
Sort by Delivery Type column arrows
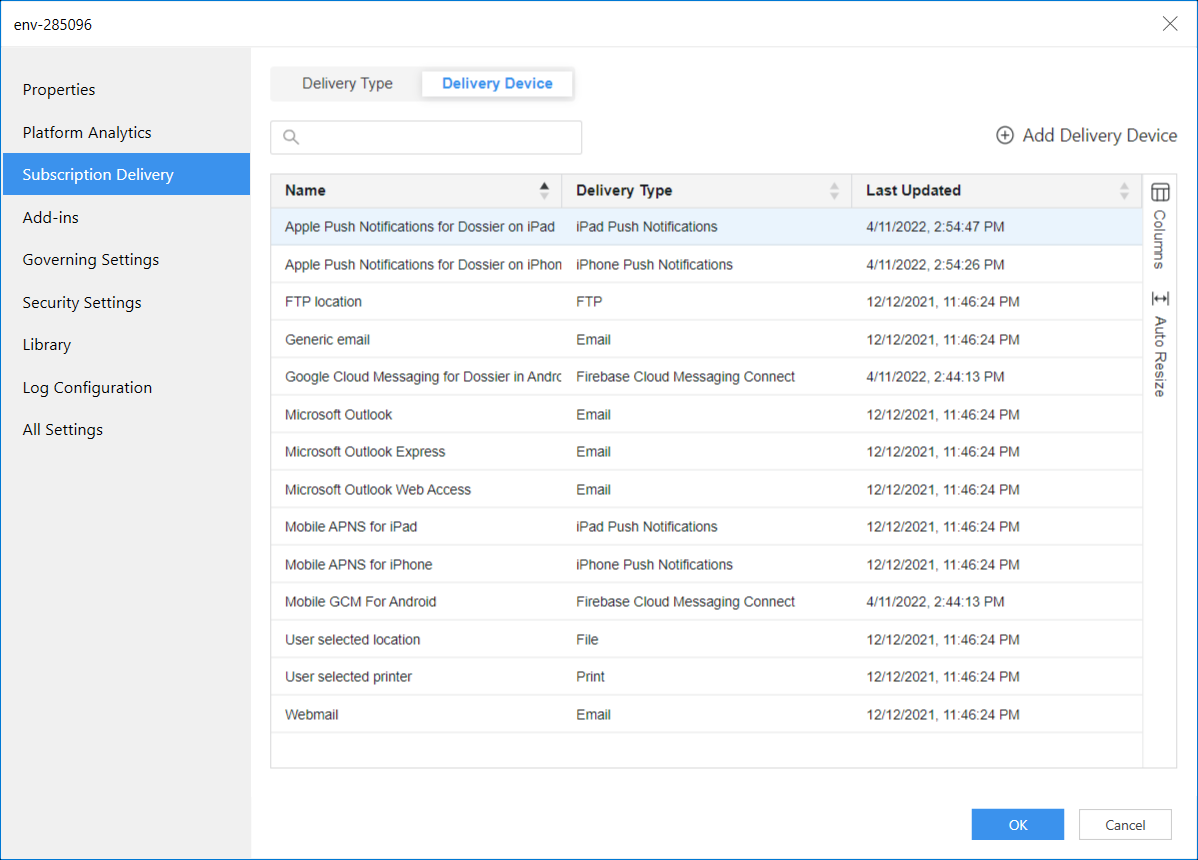pyautogui.click(x=834, y=190)
